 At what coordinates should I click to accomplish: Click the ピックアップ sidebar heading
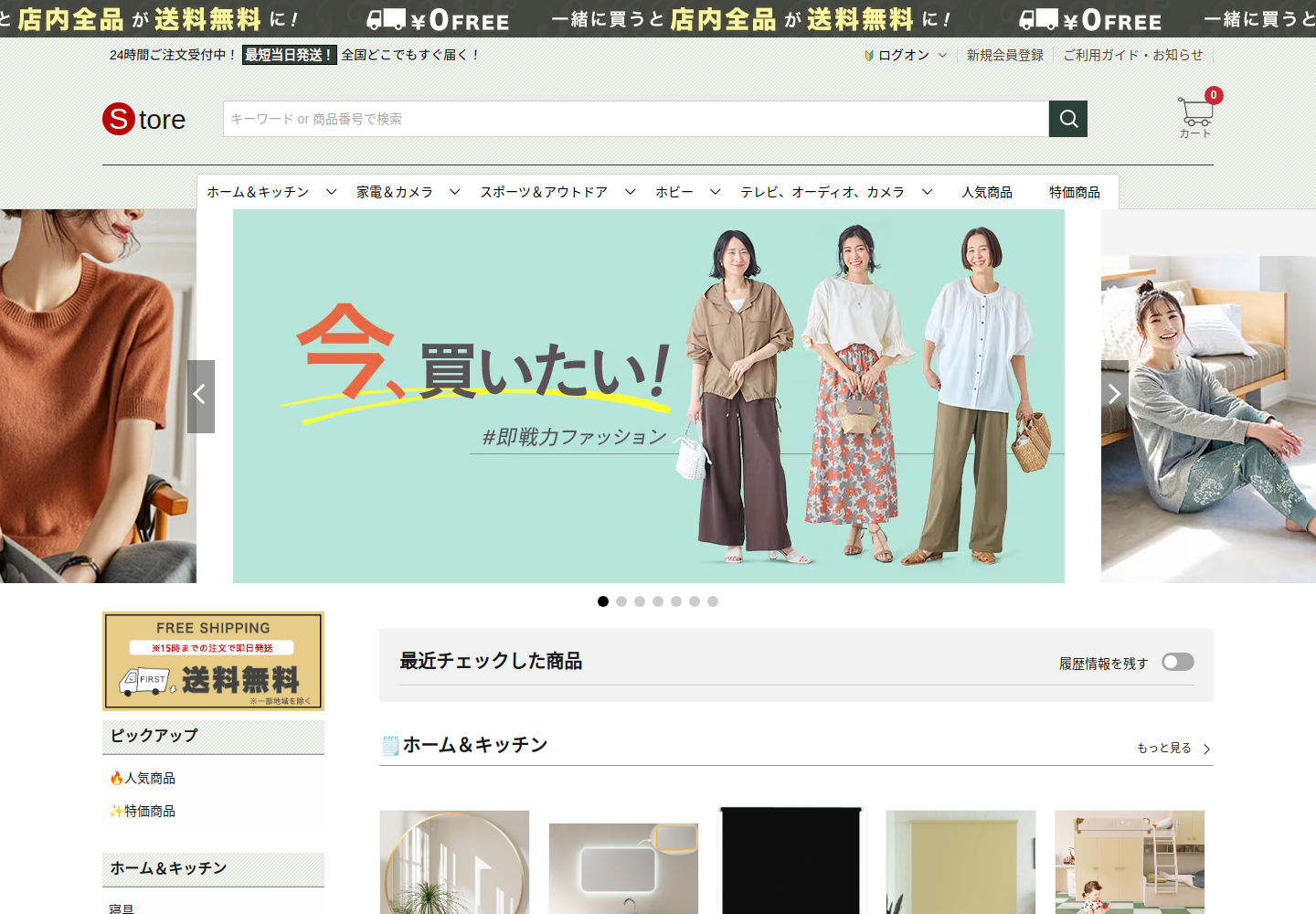tap(154, 736)
